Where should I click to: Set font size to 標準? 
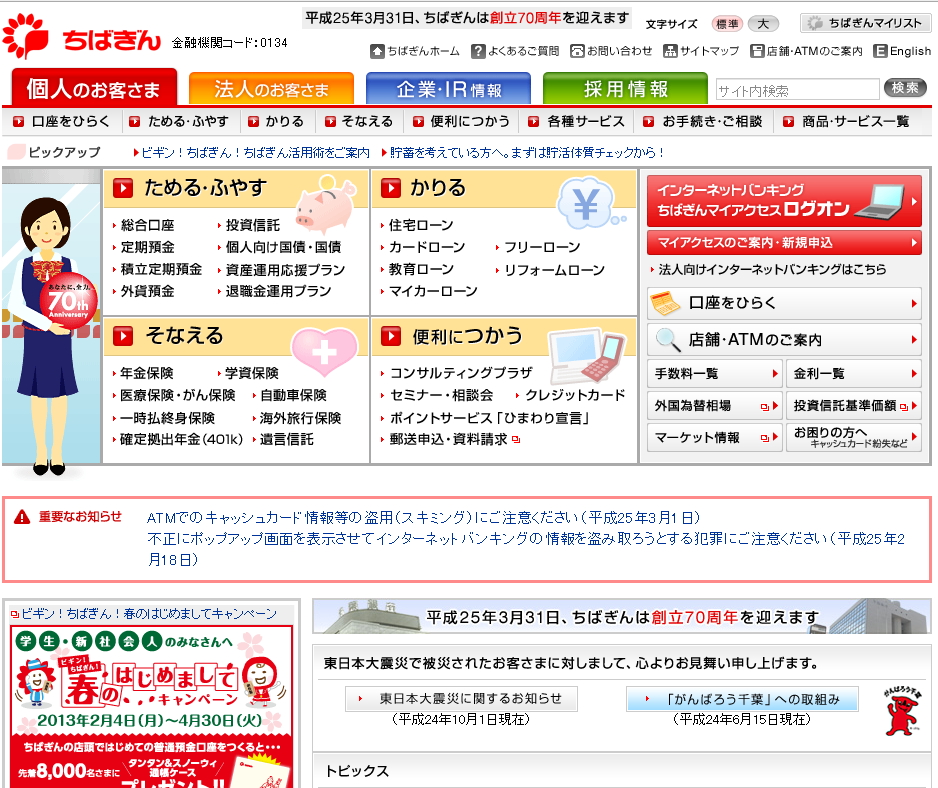pyautogui.click(x=726, y=24)
